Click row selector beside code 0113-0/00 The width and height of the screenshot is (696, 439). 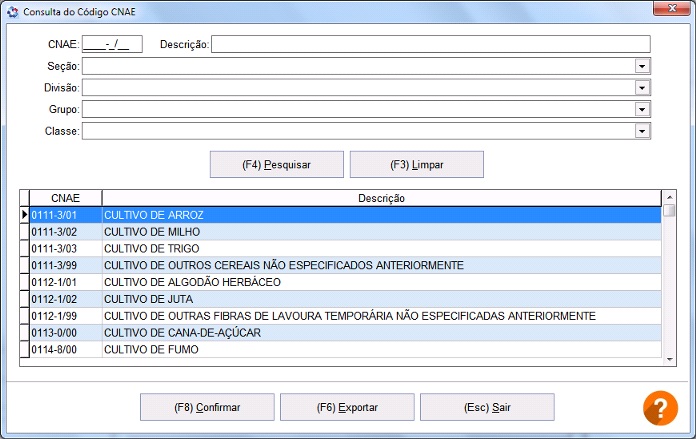24,333
